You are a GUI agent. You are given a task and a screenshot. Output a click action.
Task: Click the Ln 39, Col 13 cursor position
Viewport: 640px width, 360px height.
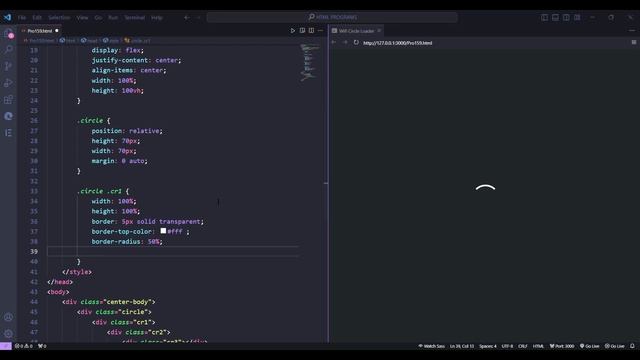[x=462, y=346]
